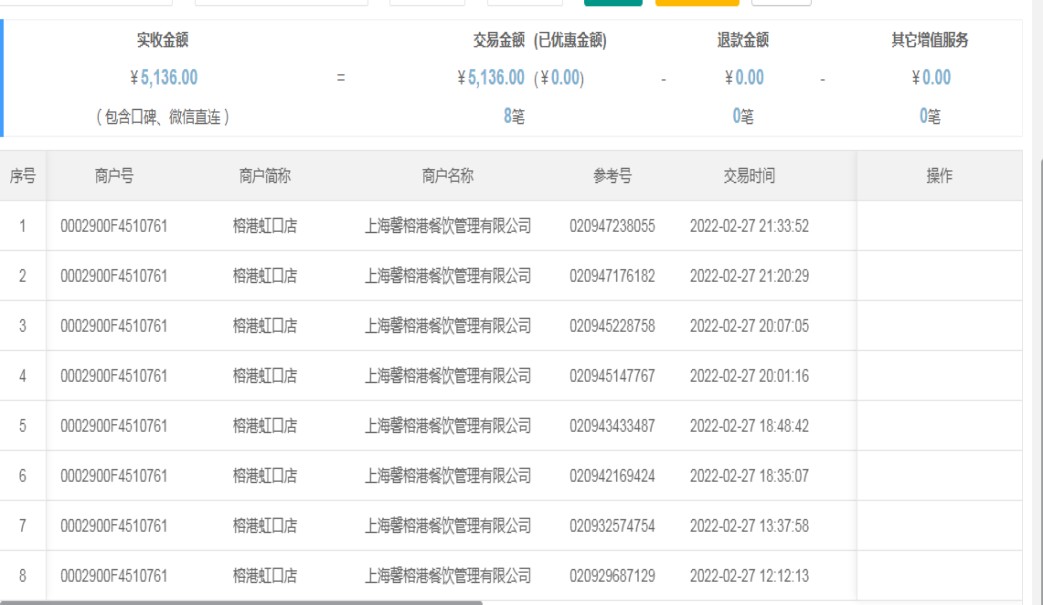The height and width of the screenshot is (605, 1043).
Task: Select row with reference number 020947238055
Action: coord(612,226)
